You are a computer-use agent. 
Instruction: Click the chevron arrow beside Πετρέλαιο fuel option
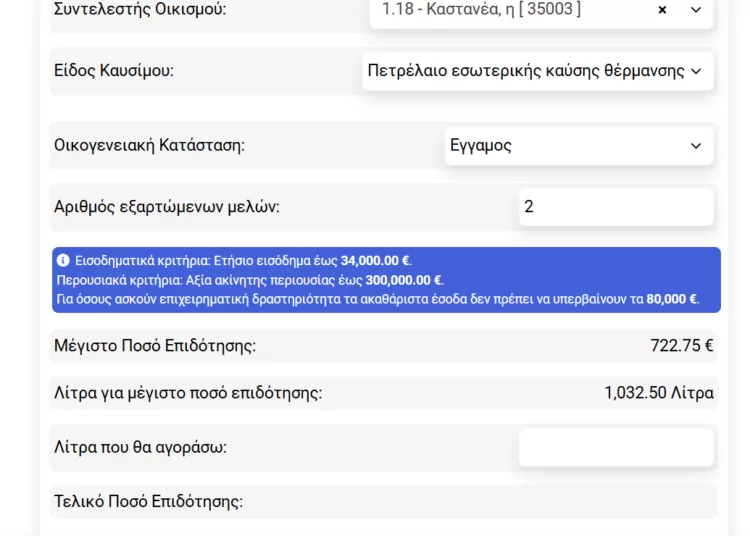tap(696, 71)
